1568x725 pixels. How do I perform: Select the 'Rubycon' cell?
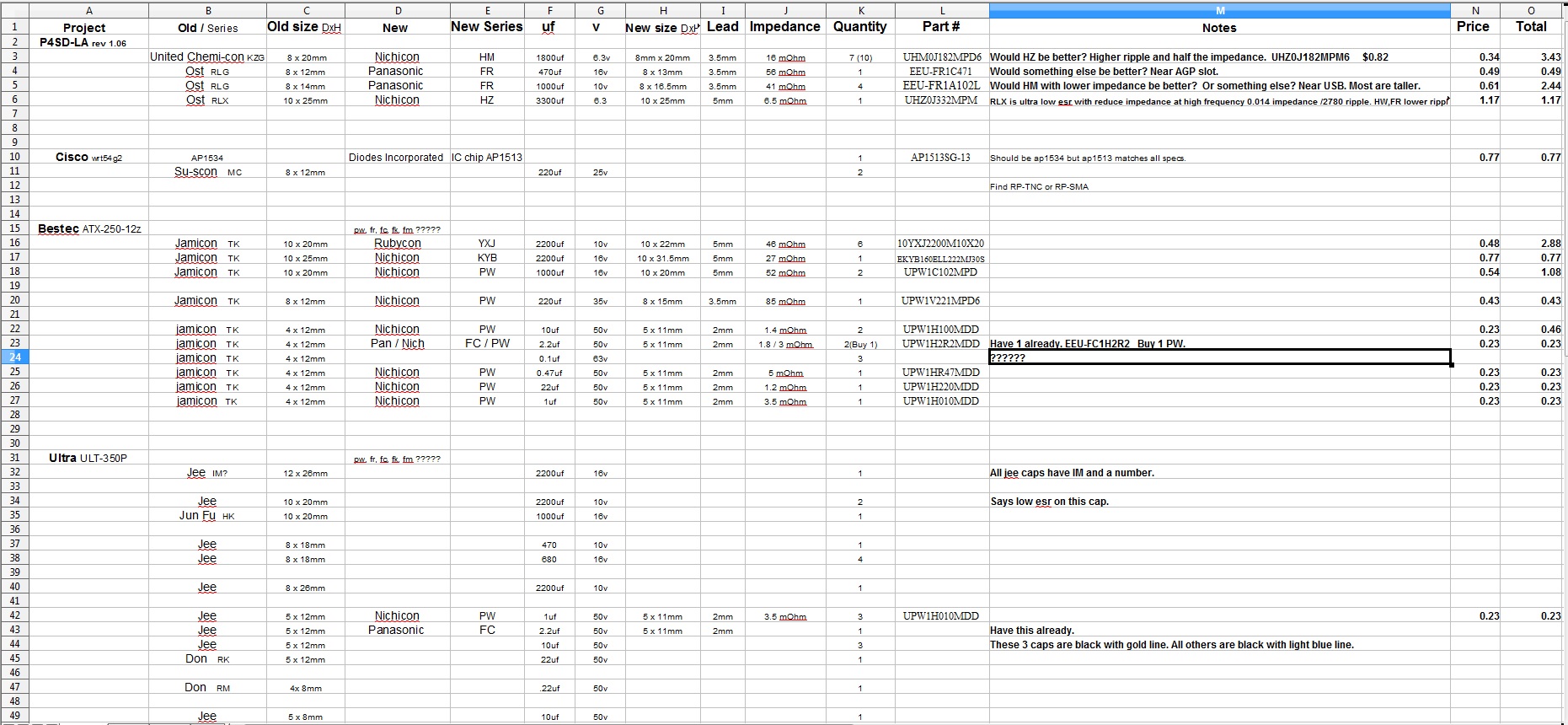398,243
